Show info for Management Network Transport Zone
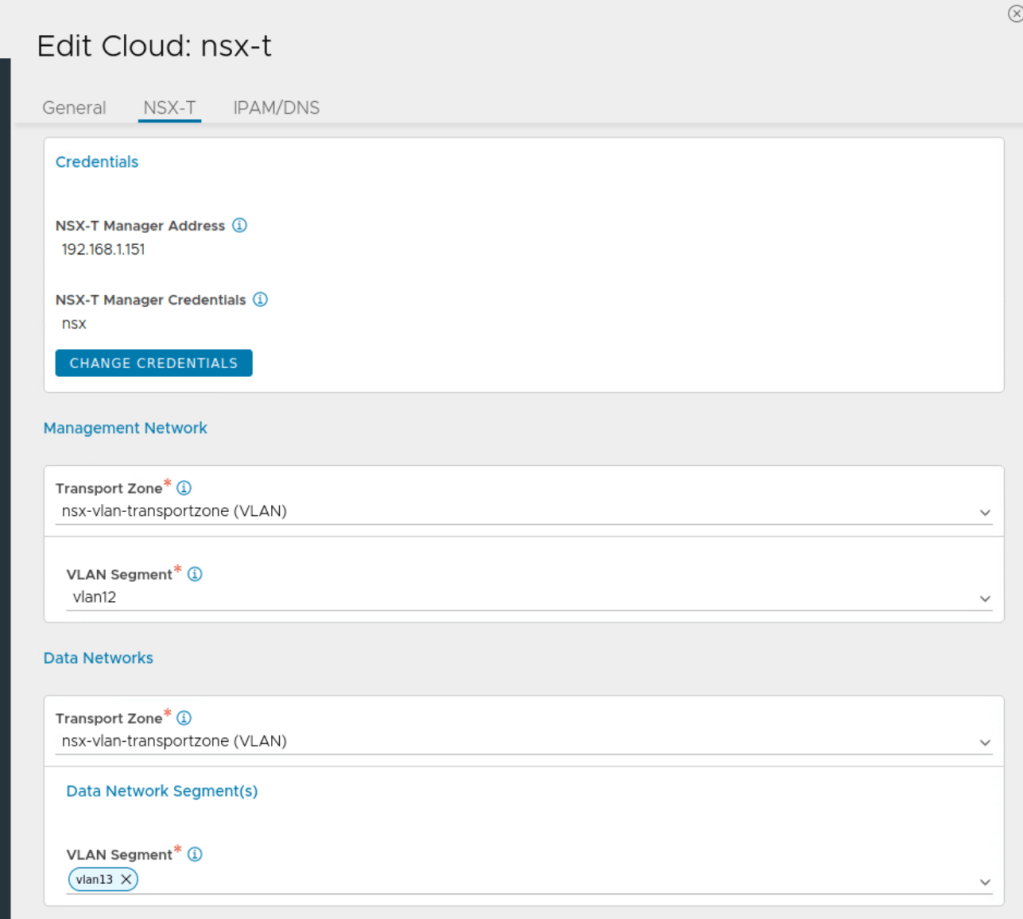Viewport: 1023px width, 919px height. click(x=184, y=488)
